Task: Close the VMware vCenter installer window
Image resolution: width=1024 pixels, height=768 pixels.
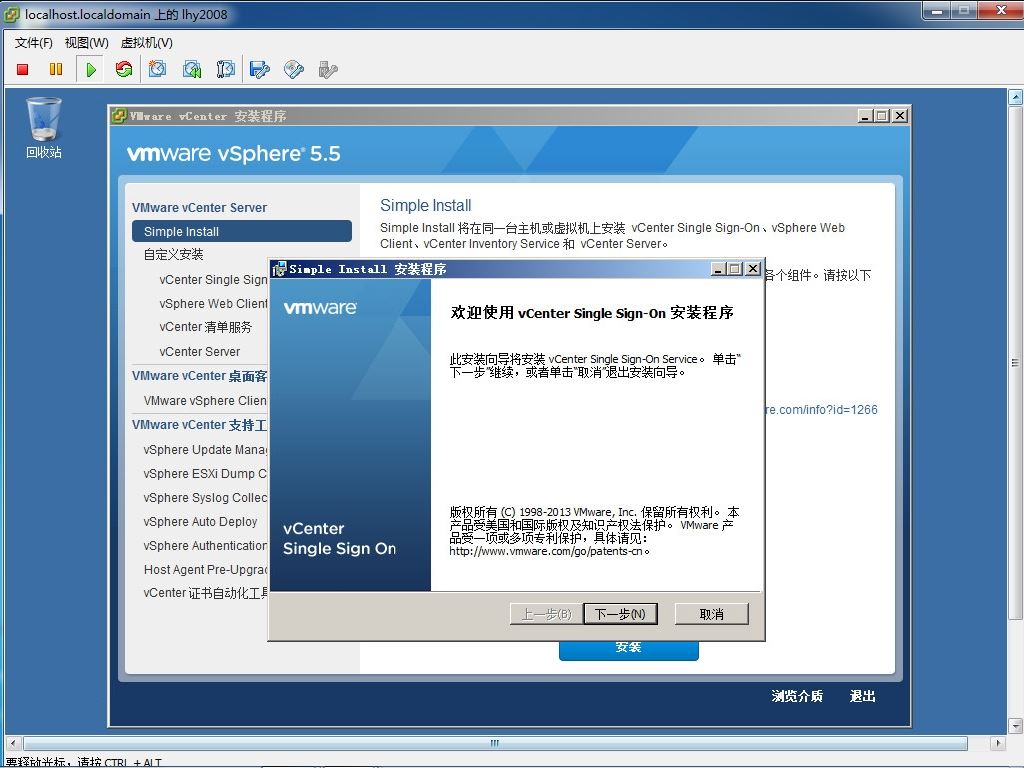Action: pos(900,116)
